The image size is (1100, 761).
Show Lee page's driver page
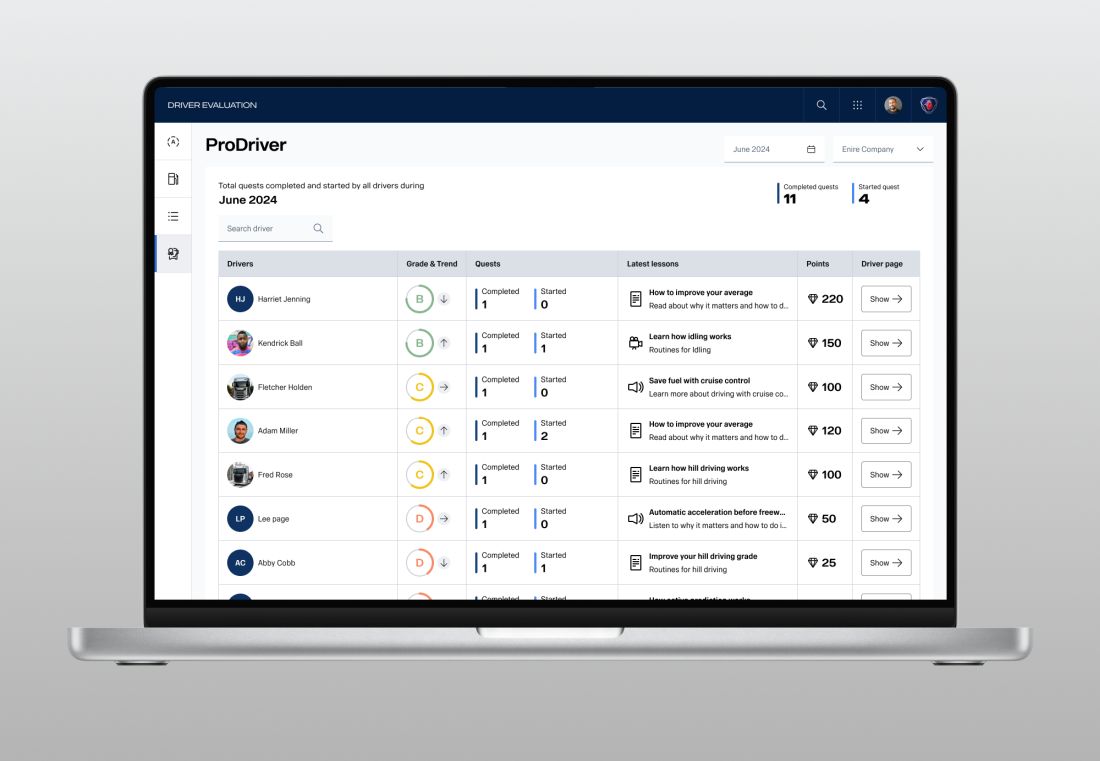tap(886, 519)
